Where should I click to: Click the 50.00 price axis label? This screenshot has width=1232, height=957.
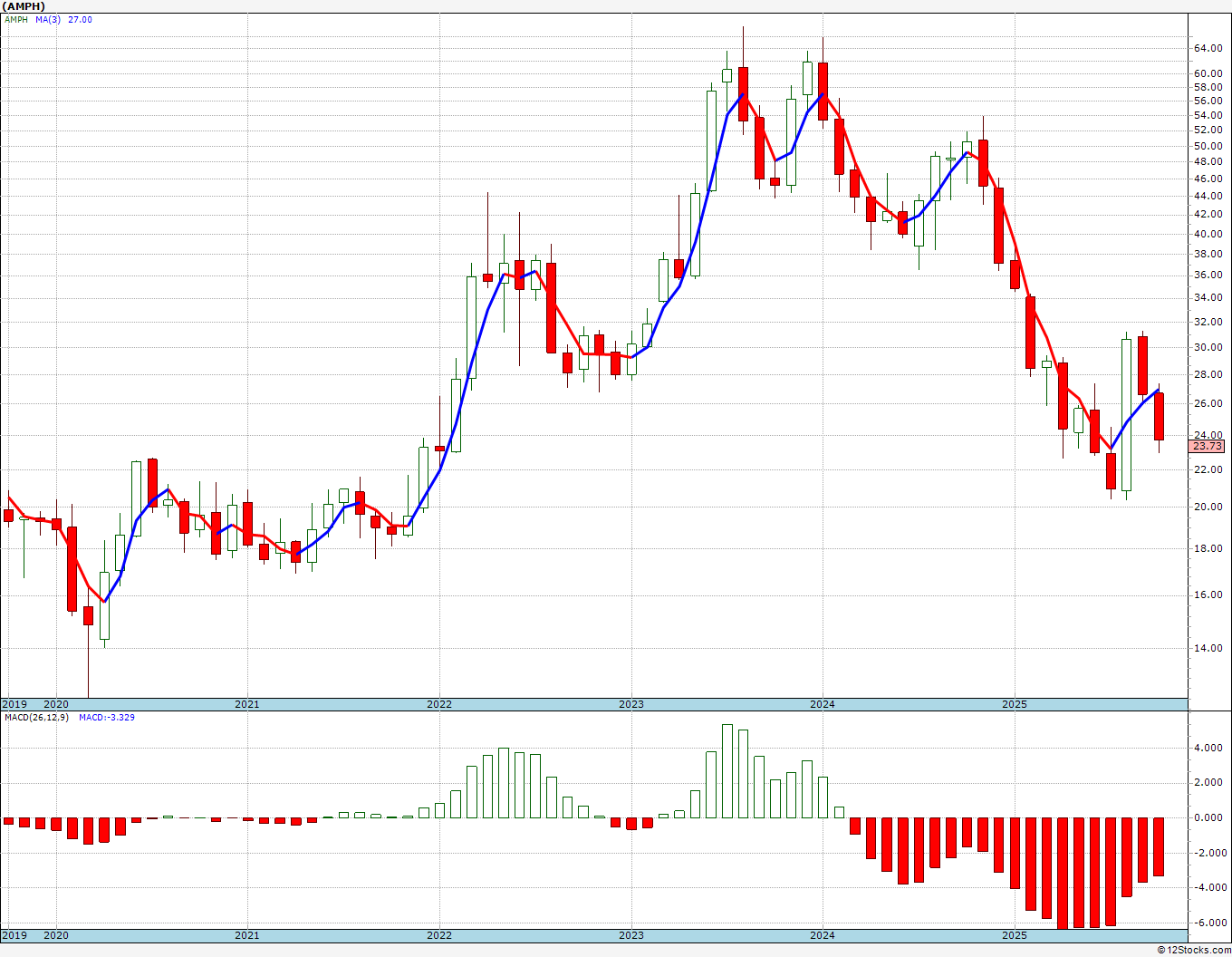[1207, 146]
